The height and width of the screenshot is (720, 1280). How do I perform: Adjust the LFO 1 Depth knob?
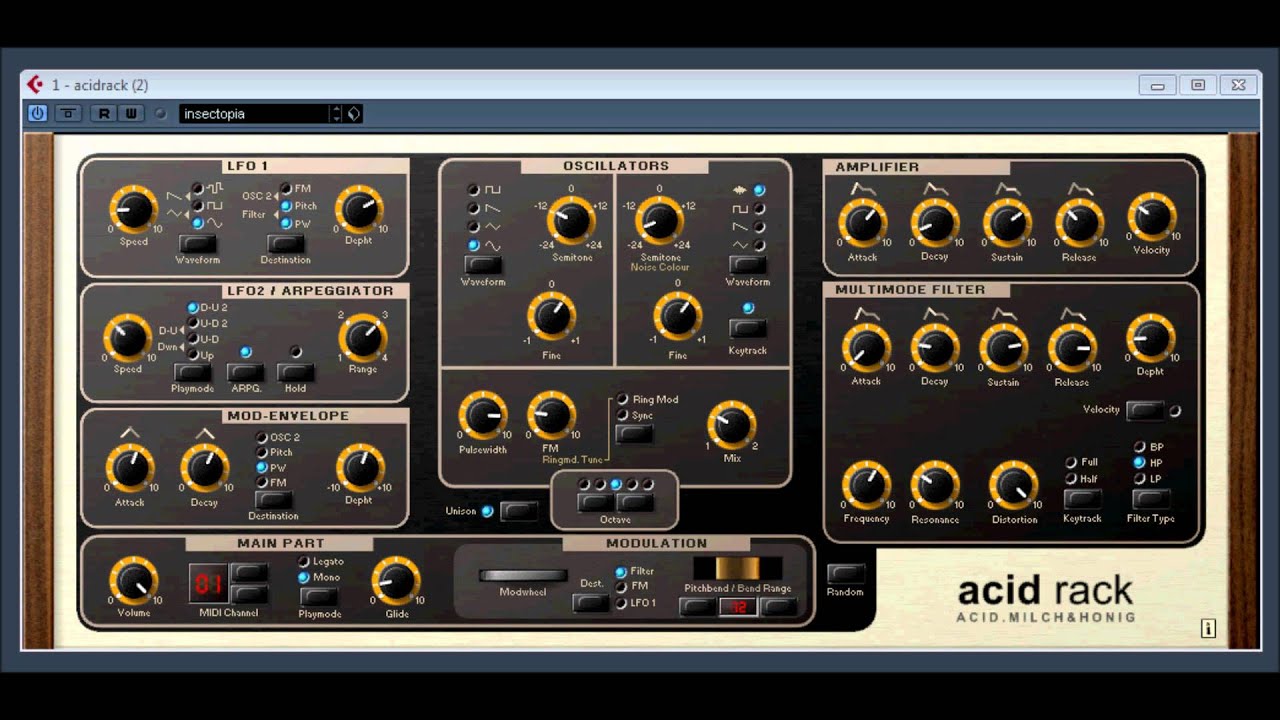[x=358, y=209]
